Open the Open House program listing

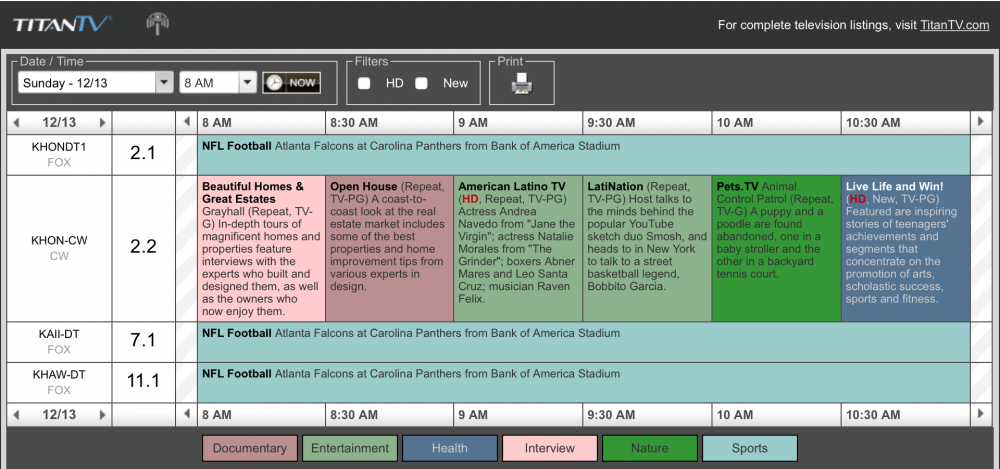(390, 248)
